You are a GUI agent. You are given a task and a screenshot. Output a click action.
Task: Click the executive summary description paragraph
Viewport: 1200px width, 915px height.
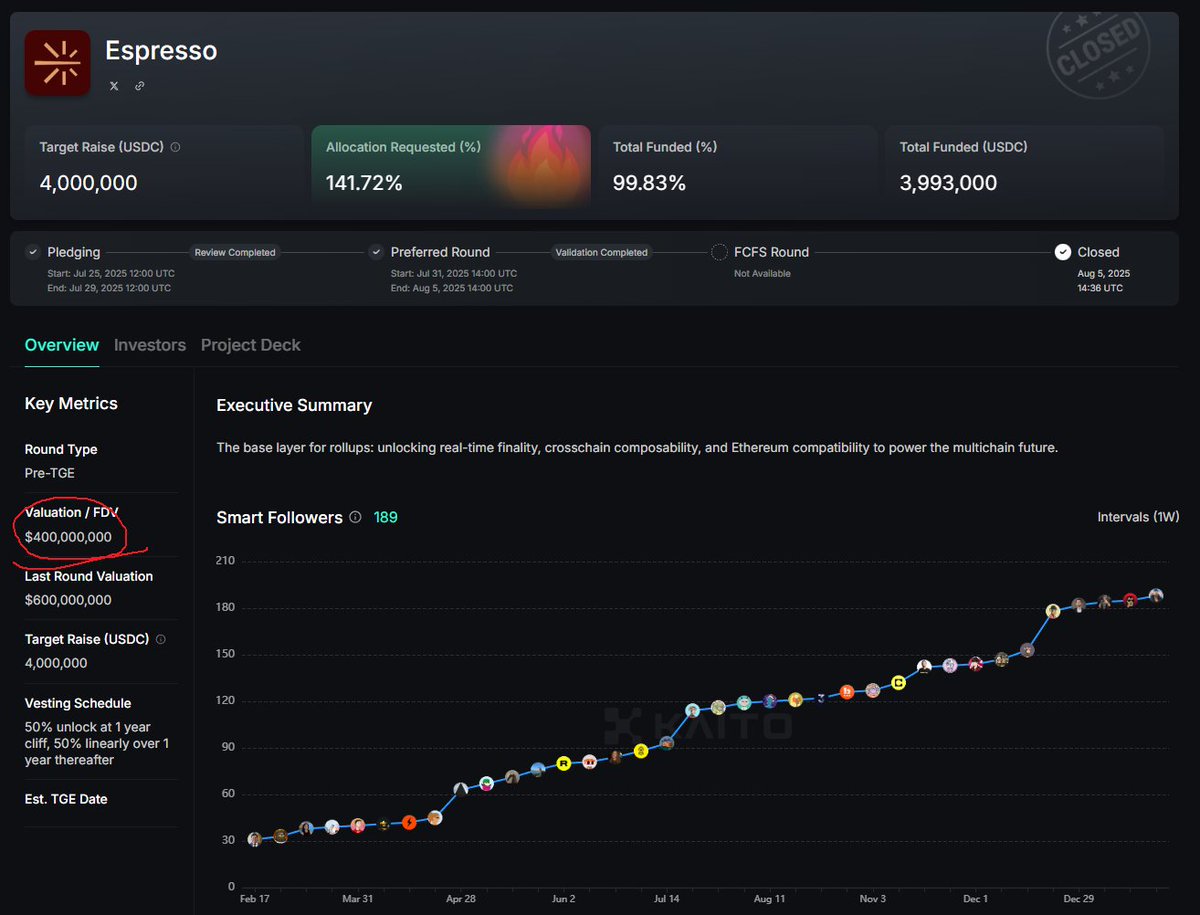tap(637, 447)
